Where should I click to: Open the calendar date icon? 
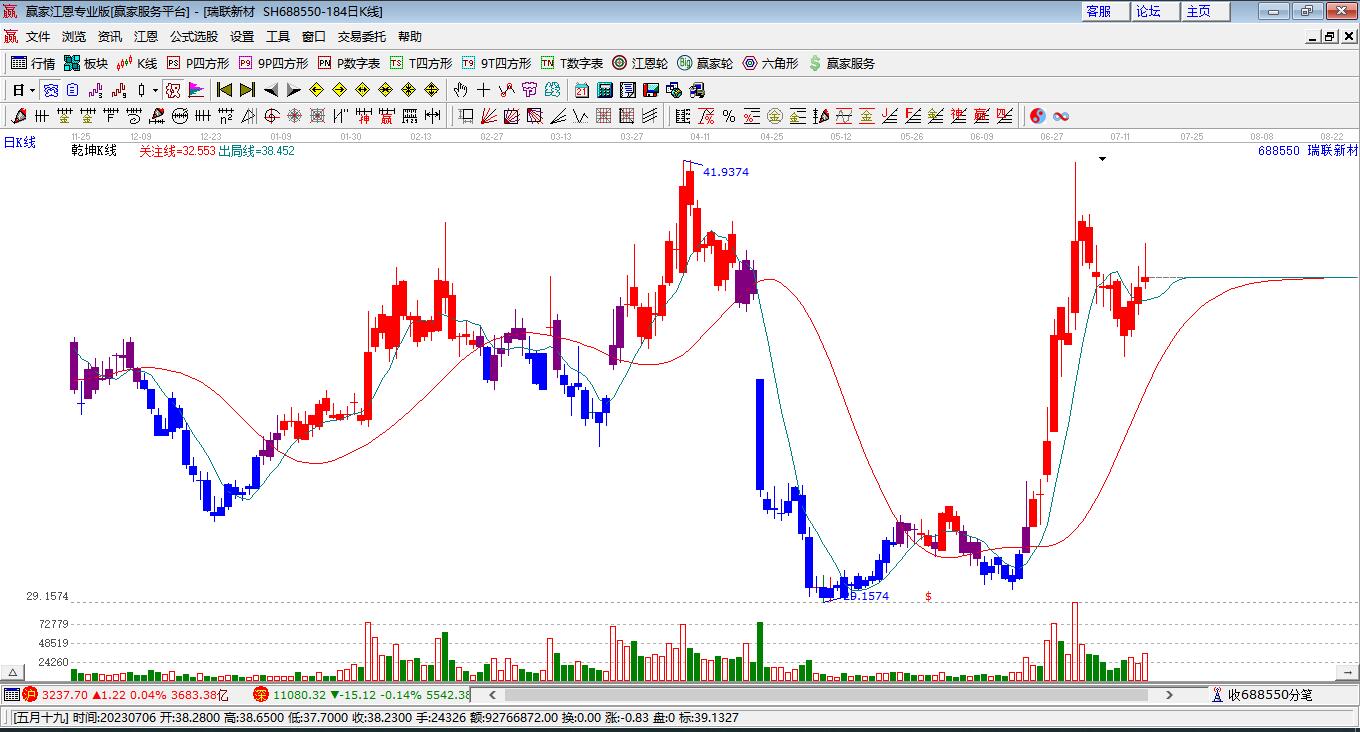(x=582, y=90)
